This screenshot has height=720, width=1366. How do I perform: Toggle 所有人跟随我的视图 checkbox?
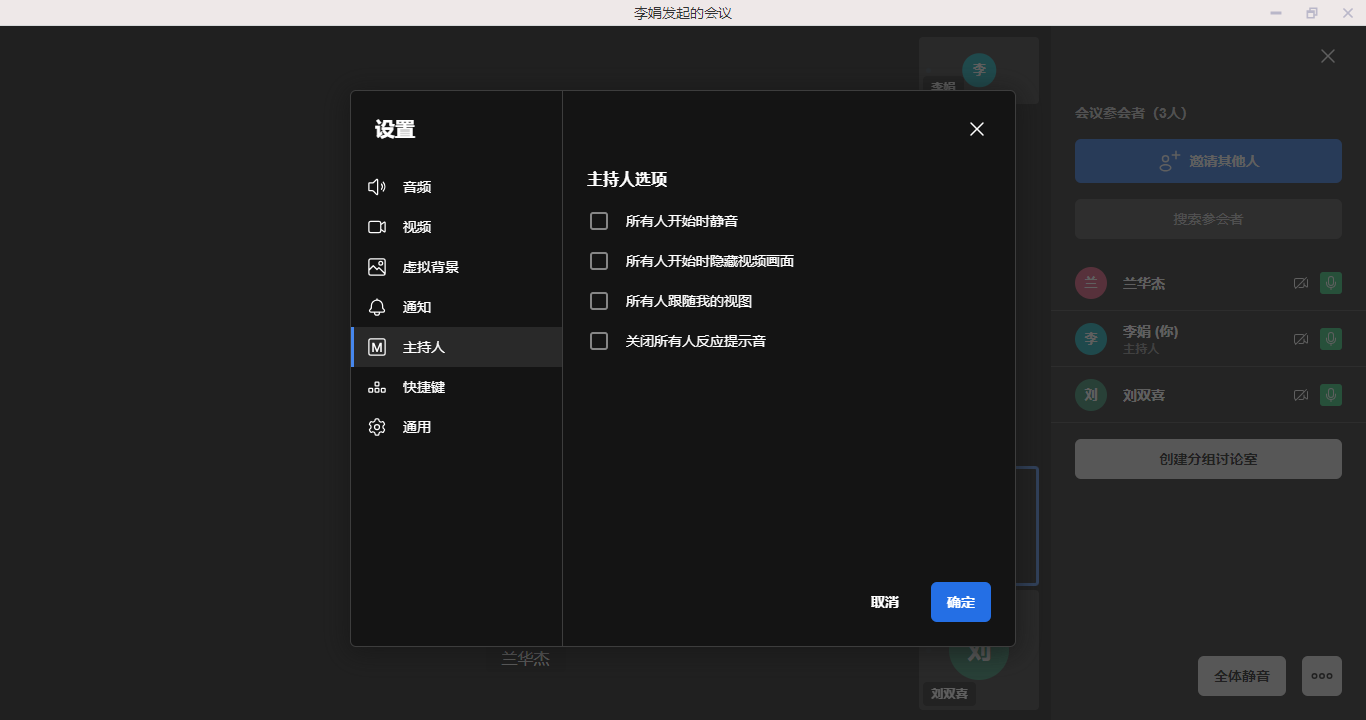(599, 301)
